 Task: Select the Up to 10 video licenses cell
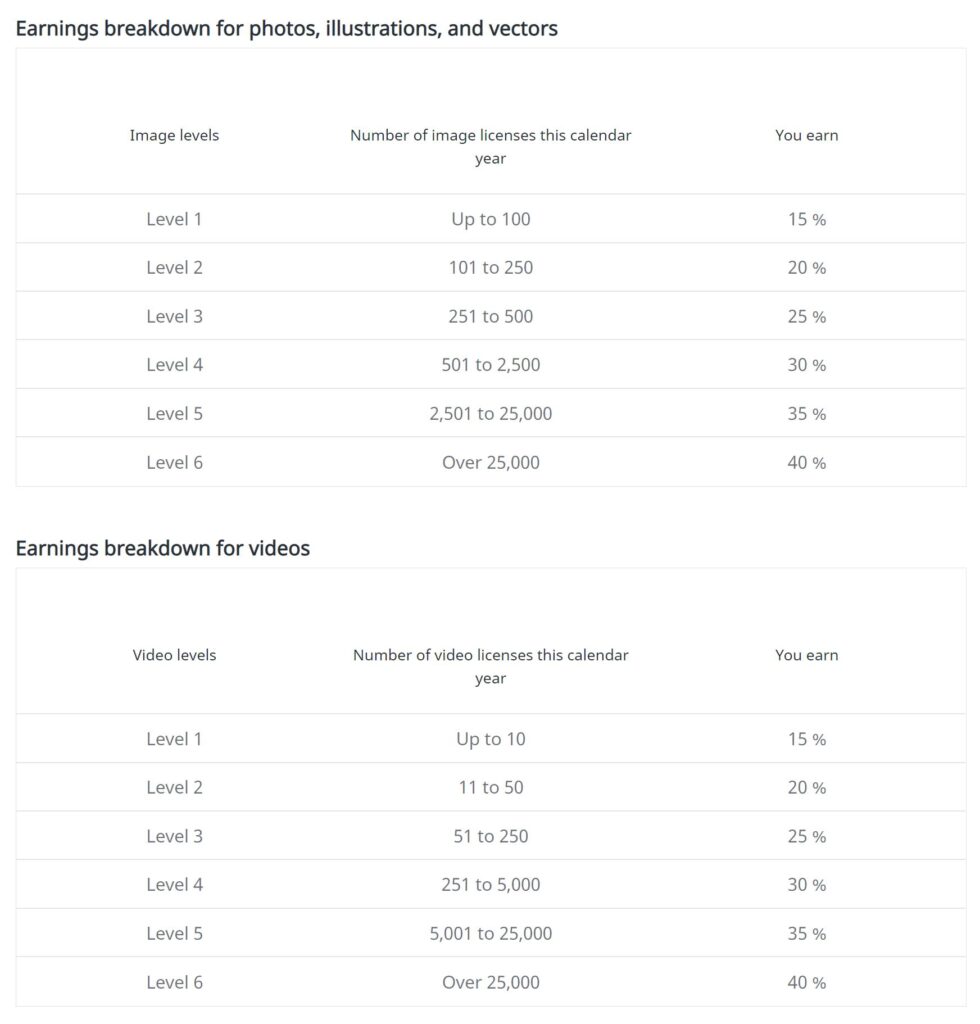click(x=490, y=739)
